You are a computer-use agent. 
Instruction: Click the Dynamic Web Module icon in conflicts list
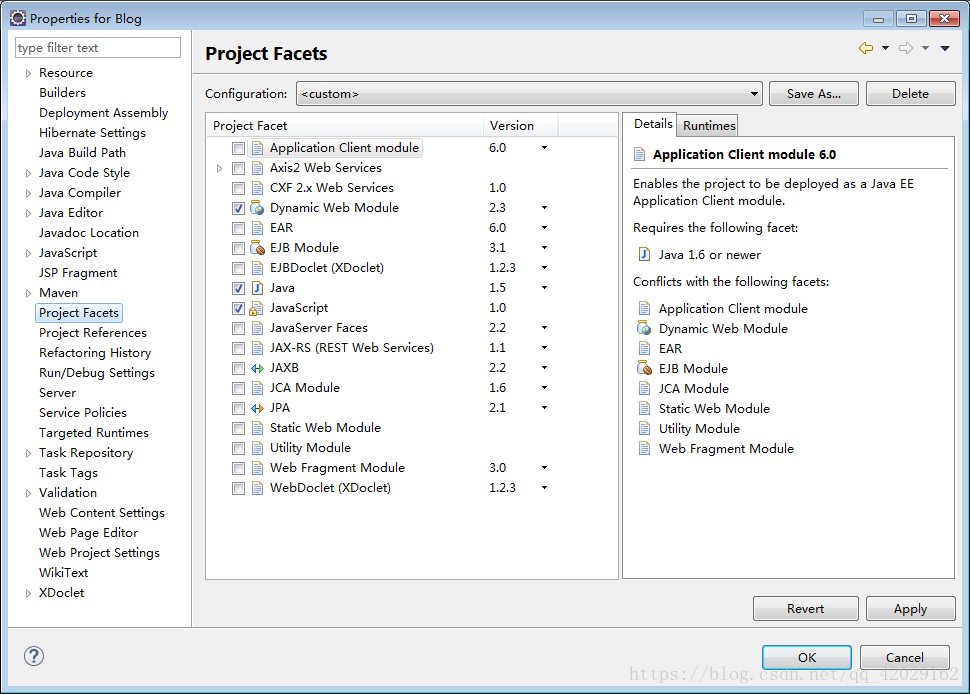point(644,328)
